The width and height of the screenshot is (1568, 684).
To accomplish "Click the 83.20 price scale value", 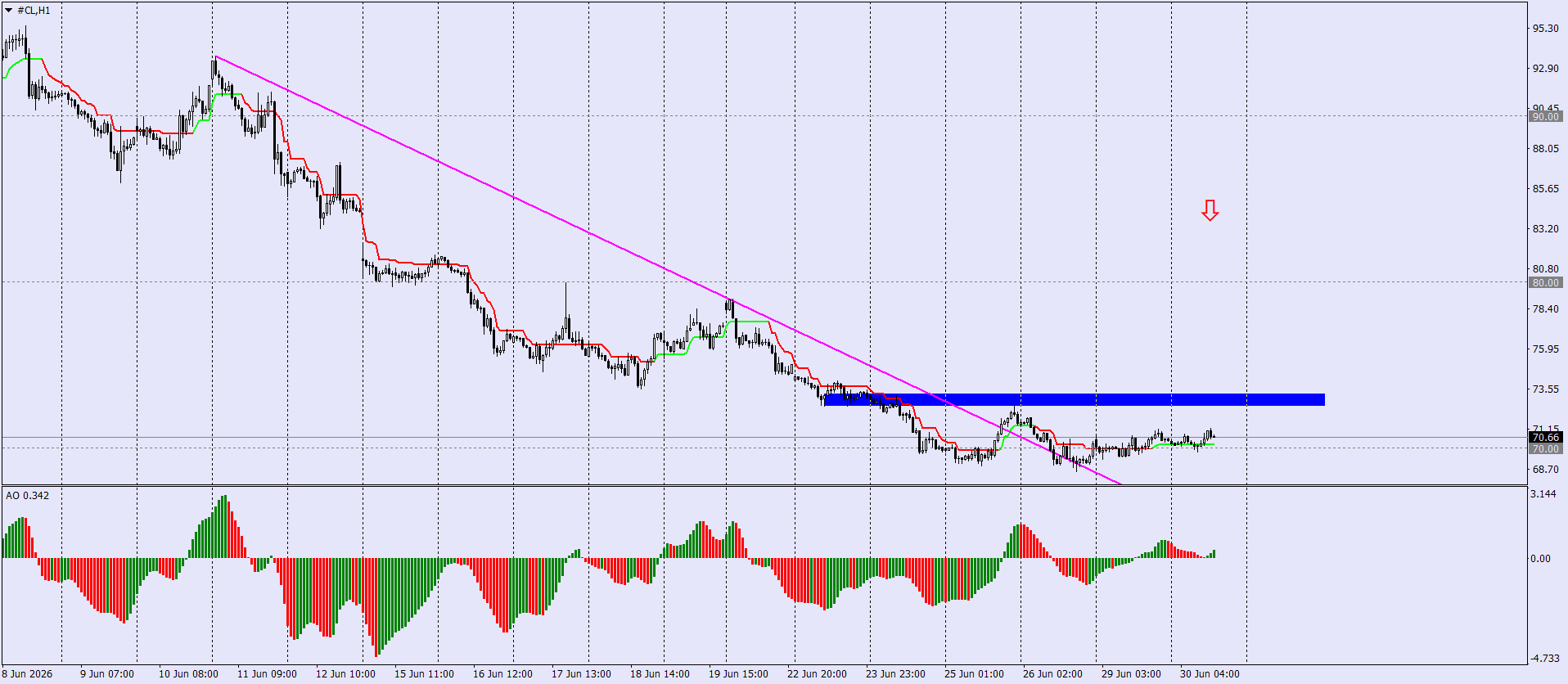I will tap(1545, 229).
